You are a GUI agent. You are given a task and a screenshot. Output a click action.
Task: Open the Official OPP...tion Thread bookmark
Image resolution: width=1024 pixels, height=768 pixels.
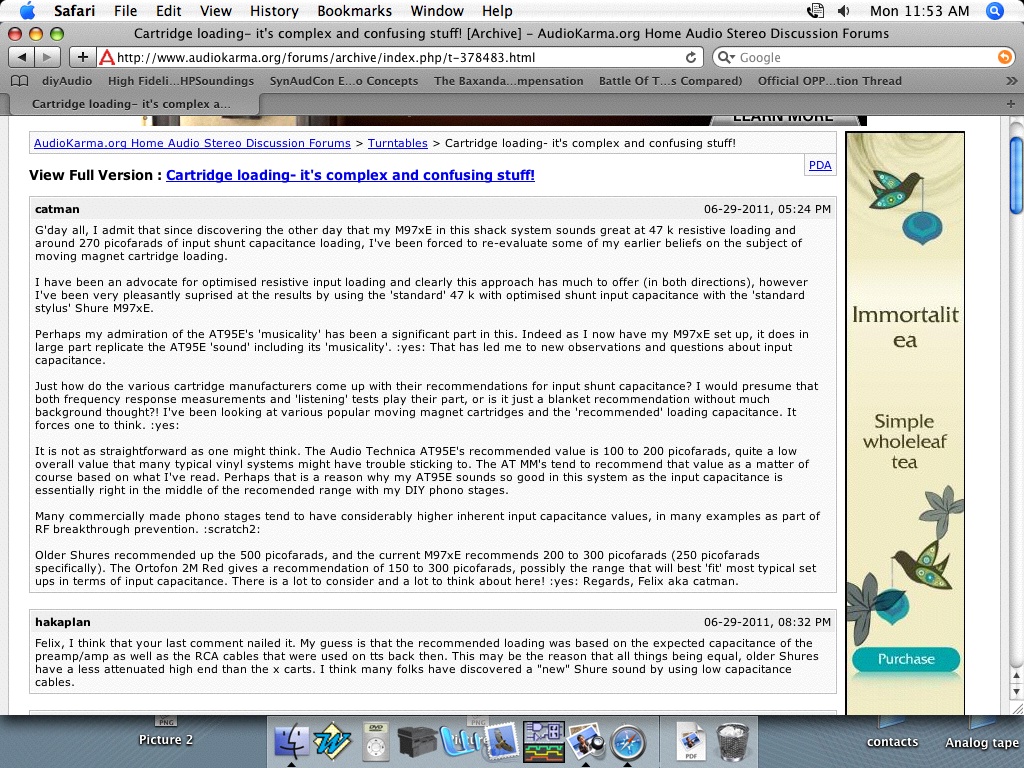click(829, 81)
